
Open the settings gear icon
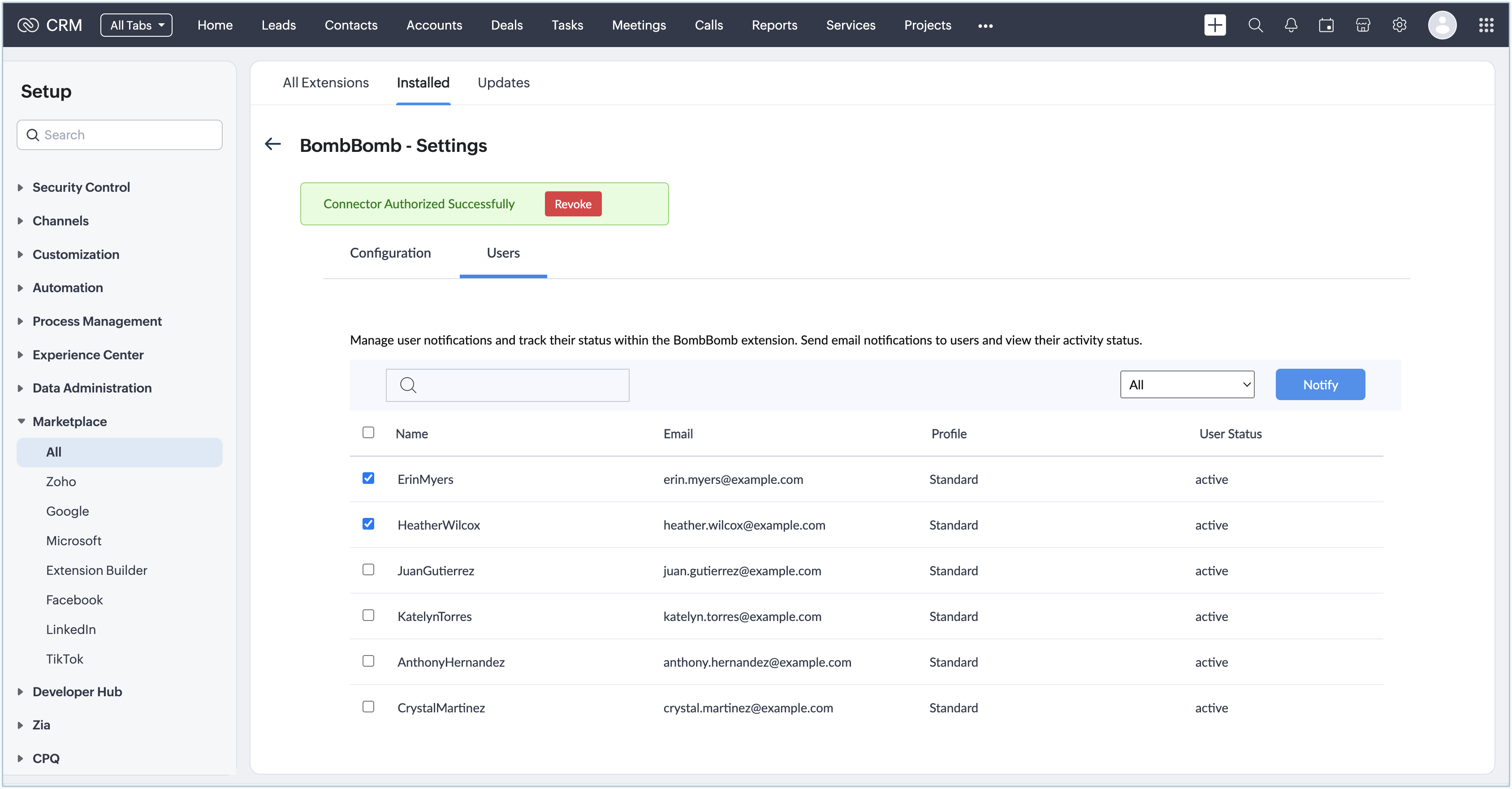1400,25
